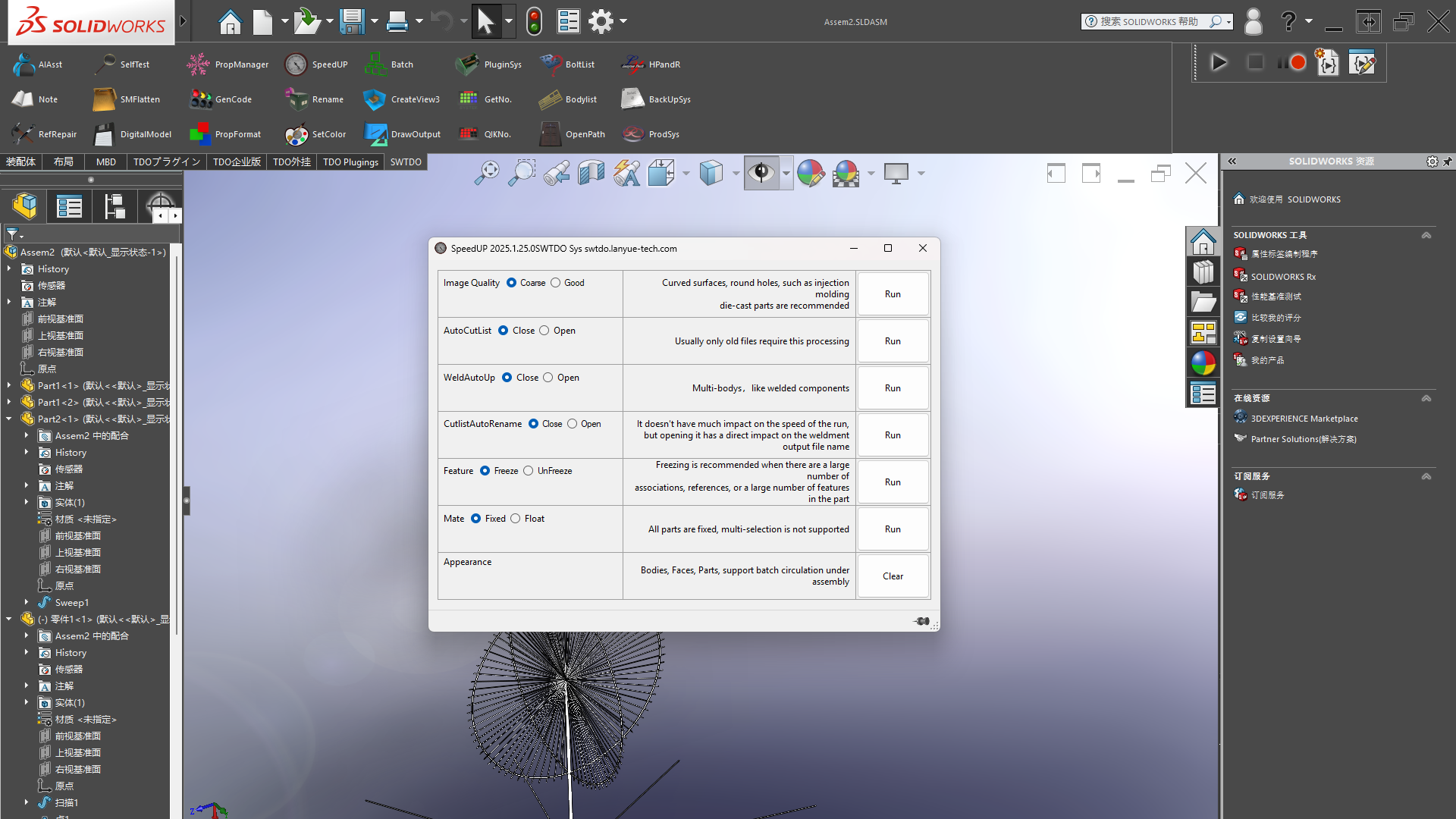
Task: Collapse the Part2<1> tree node
Action: [9, 419]
